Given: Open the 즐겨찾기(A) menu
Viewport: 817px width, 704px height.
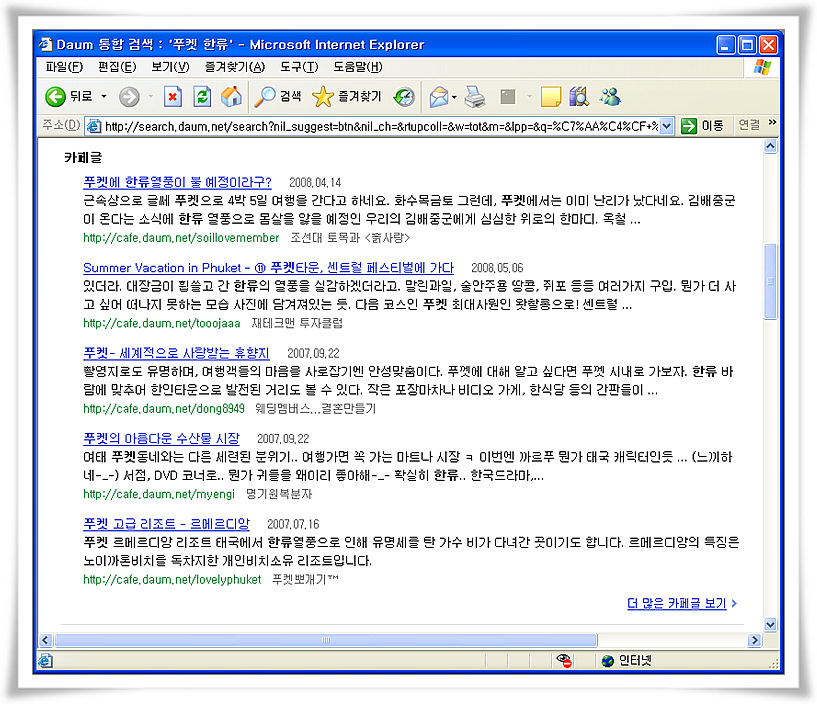Looking at the screenshot, I should 234,67.
